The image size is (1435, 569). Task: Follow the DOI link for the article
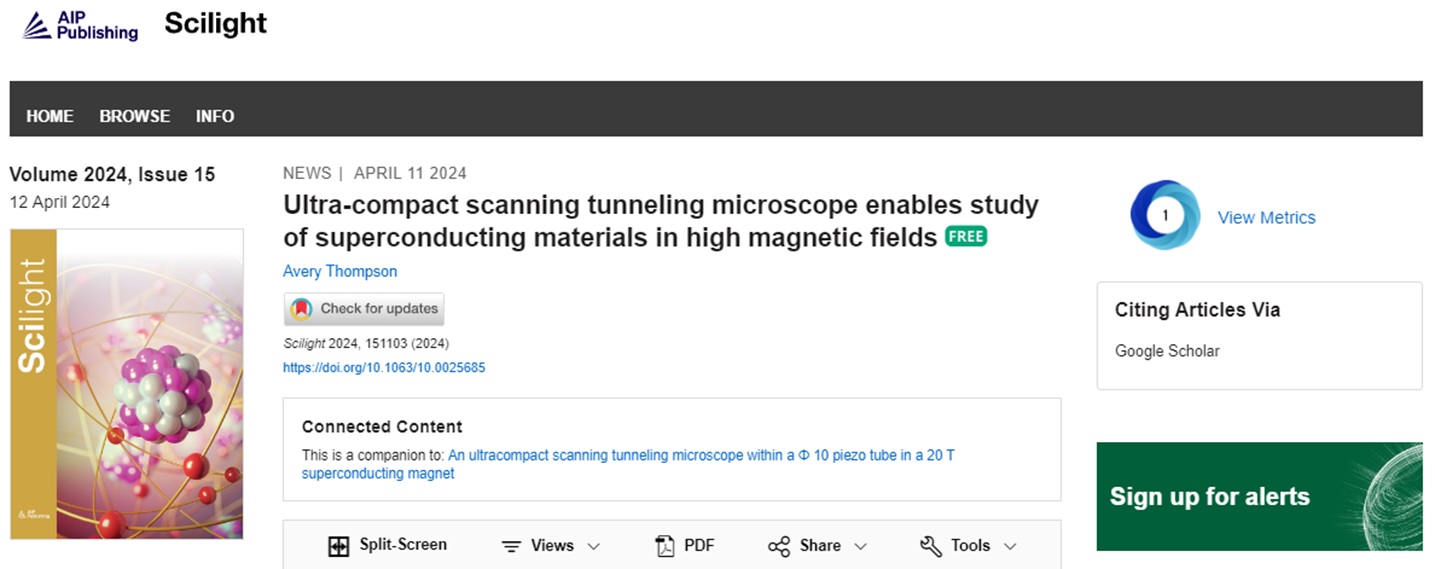384,367
